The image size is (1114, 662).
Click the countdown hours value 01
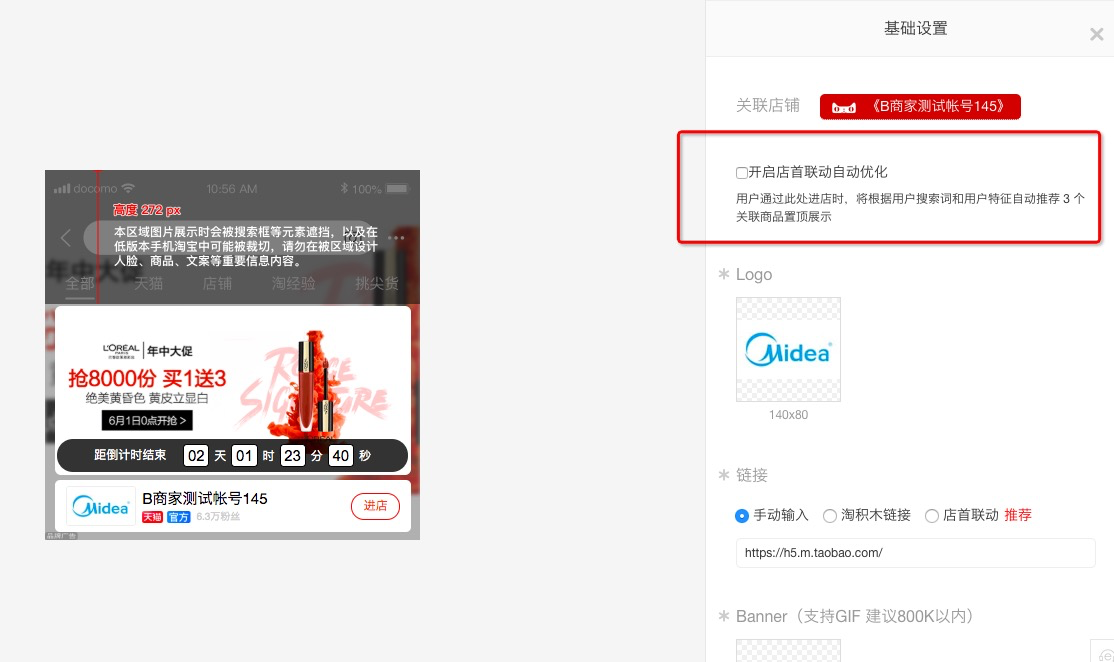click(x=244, y=456)
